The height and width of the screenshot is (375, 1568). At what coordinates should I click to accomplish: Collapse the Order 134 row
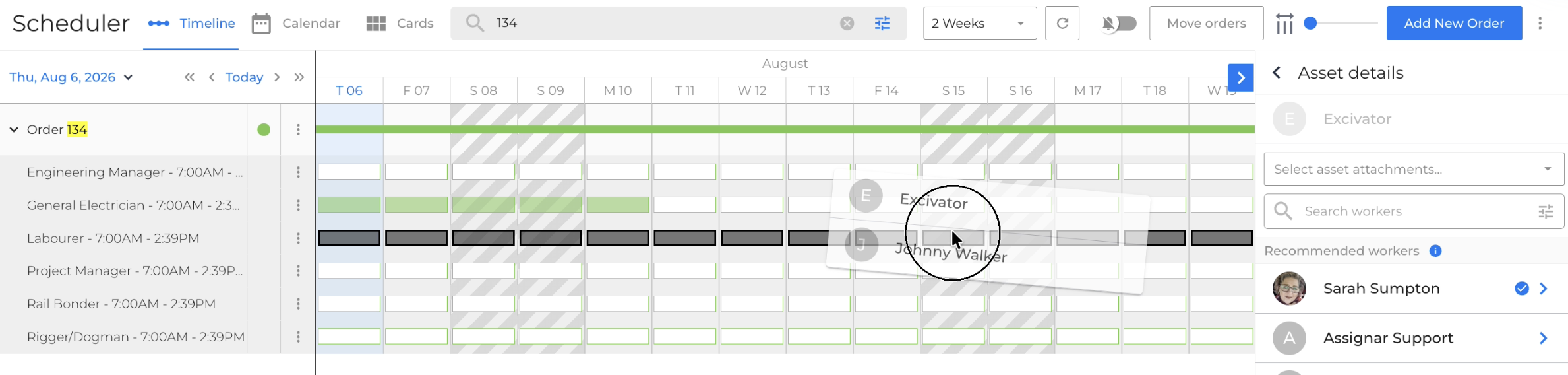click(14, 130)
